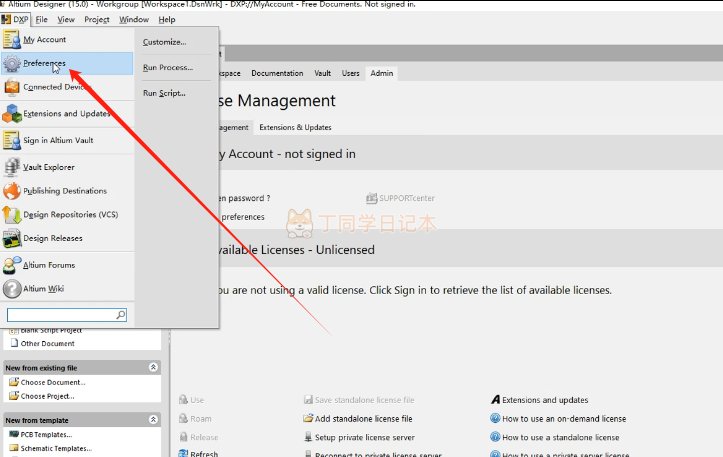Click Setup private license server

click(x=365, y=437)
